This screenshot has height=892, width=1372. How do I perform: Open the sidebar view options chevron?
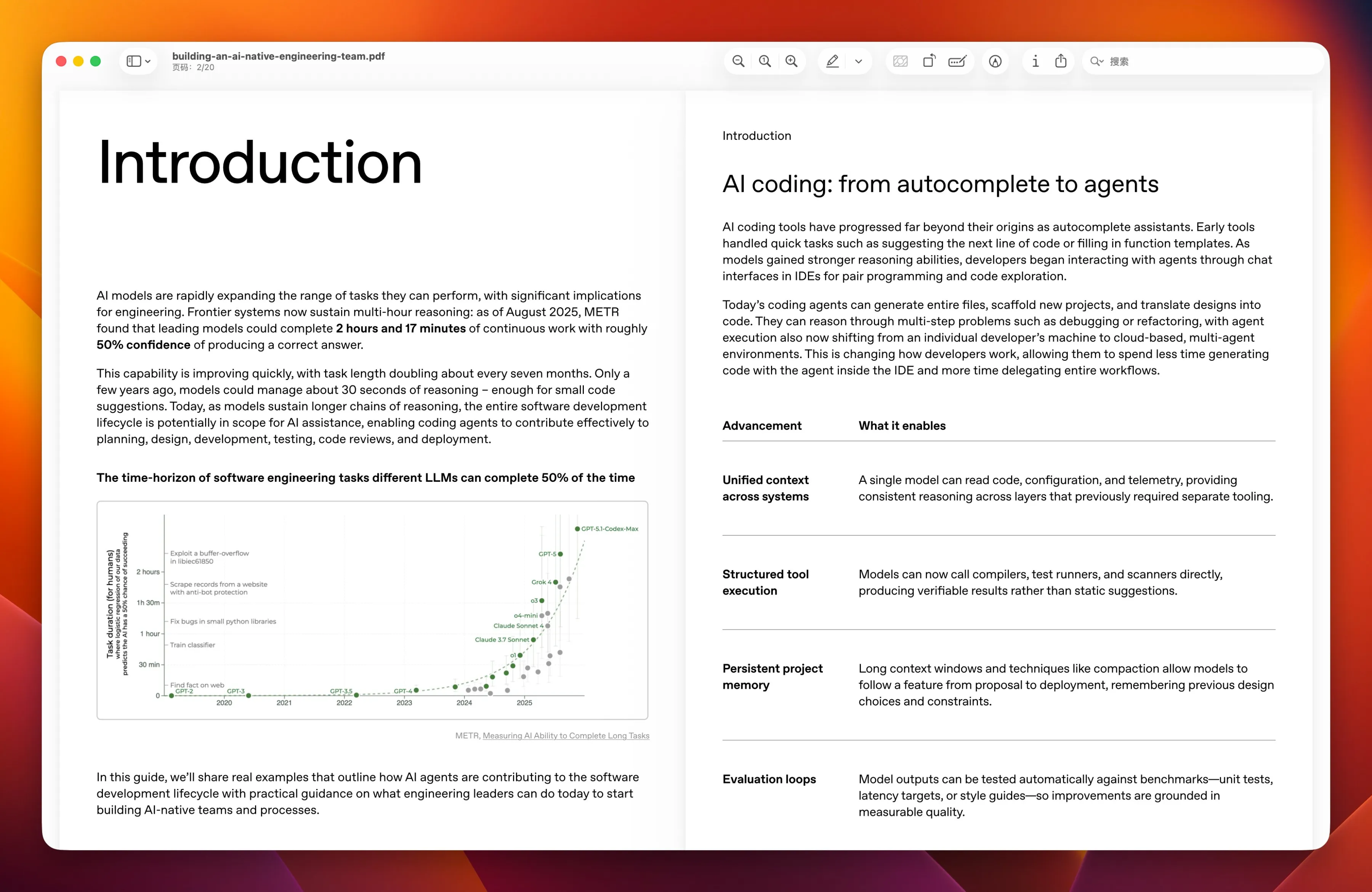pyautogui.click(x=148, y=61)
